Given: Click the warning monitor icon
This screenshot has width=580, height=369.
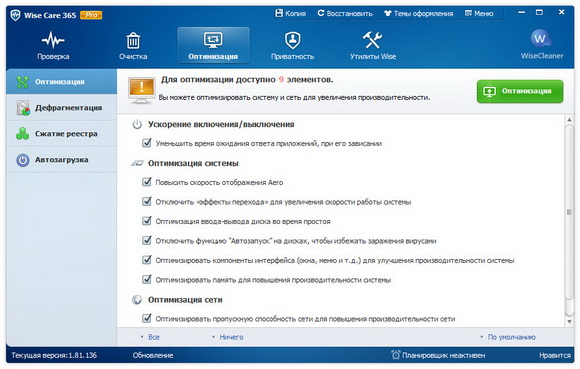Looking at the screenshot, I should (141, 91).
